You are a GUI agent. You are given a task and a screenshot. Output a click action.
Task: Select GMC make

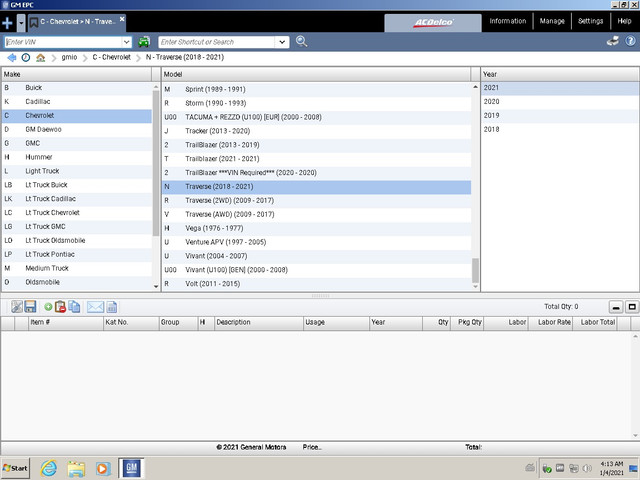tap(77, 143)
